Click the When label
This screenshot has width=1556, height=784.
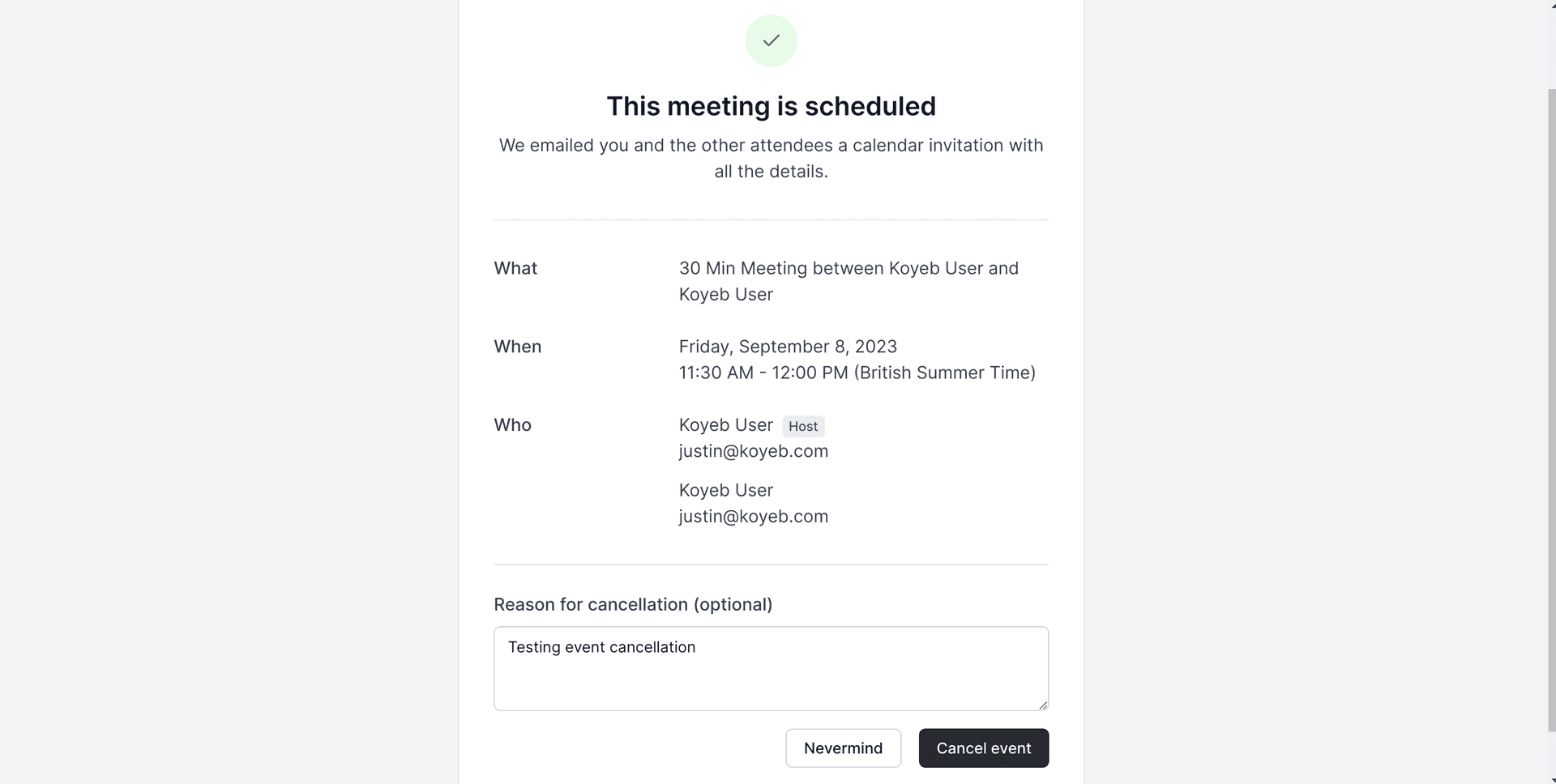click(517, 347)
